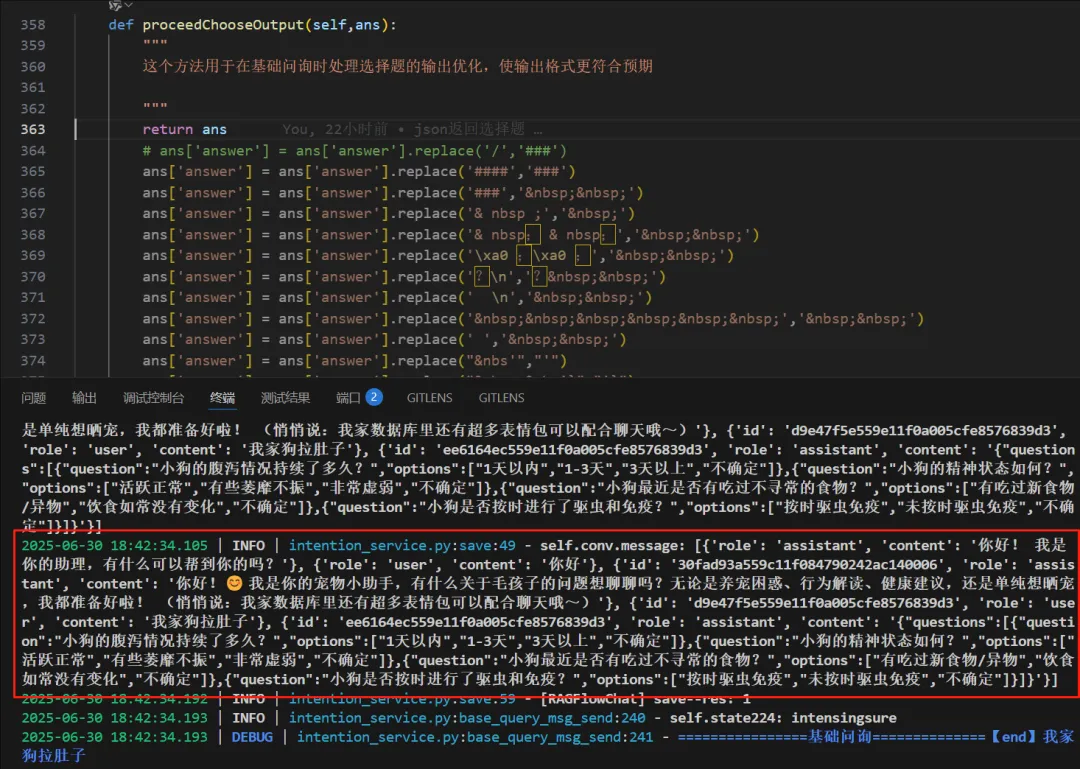Click line number 366 in the gutter
This screenshot has height=769, width=1080.
click(x=32, y=192)
